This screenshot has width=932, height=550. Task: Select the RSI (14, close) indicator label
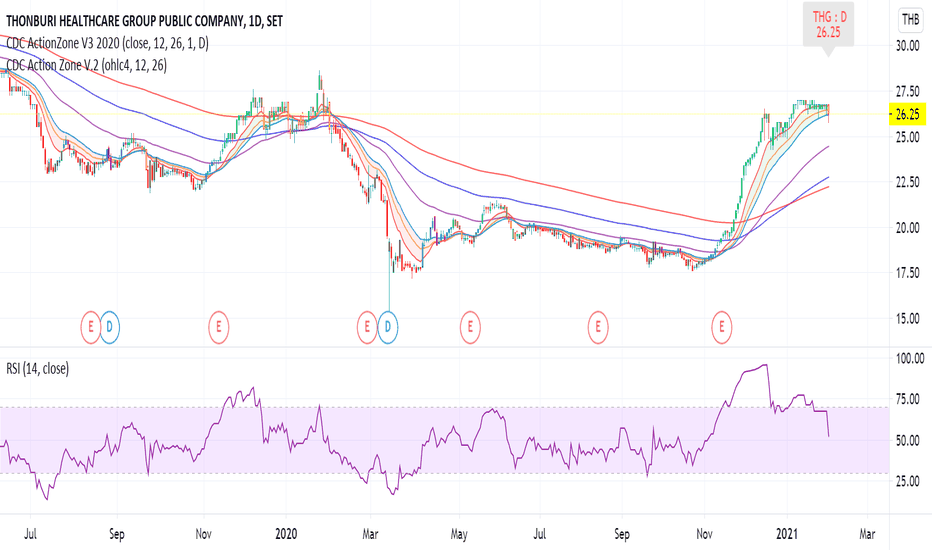[x=37, y=369]
